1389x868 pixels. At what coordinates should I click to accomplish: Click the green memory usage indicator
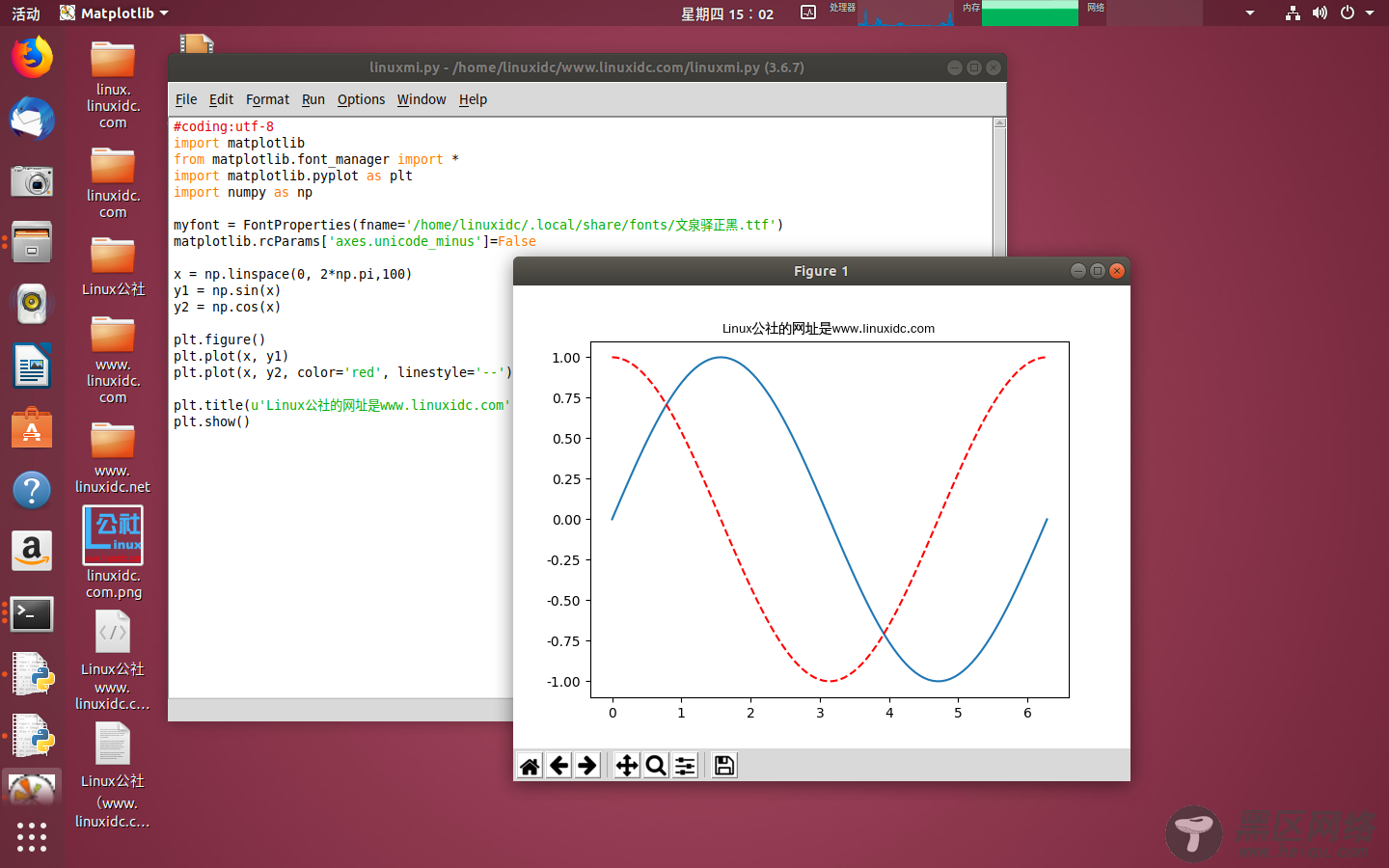click(1029, 14)
